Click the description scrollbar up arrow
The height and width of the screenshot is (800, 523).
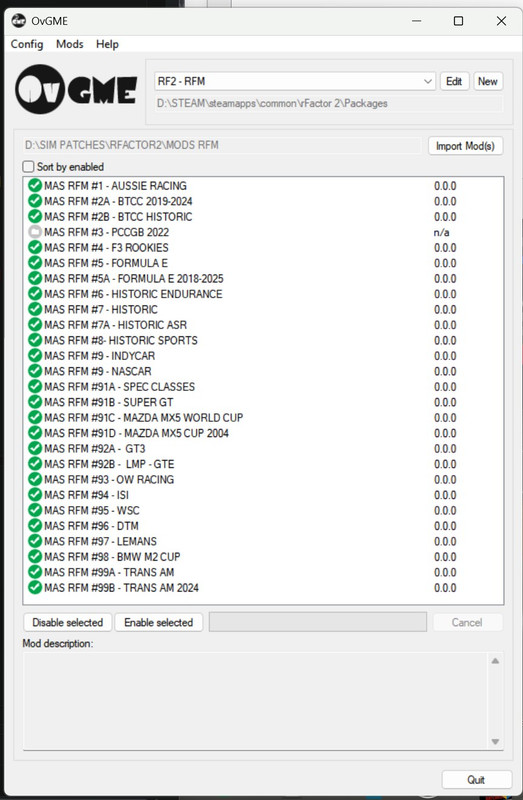tap(495, 661)
